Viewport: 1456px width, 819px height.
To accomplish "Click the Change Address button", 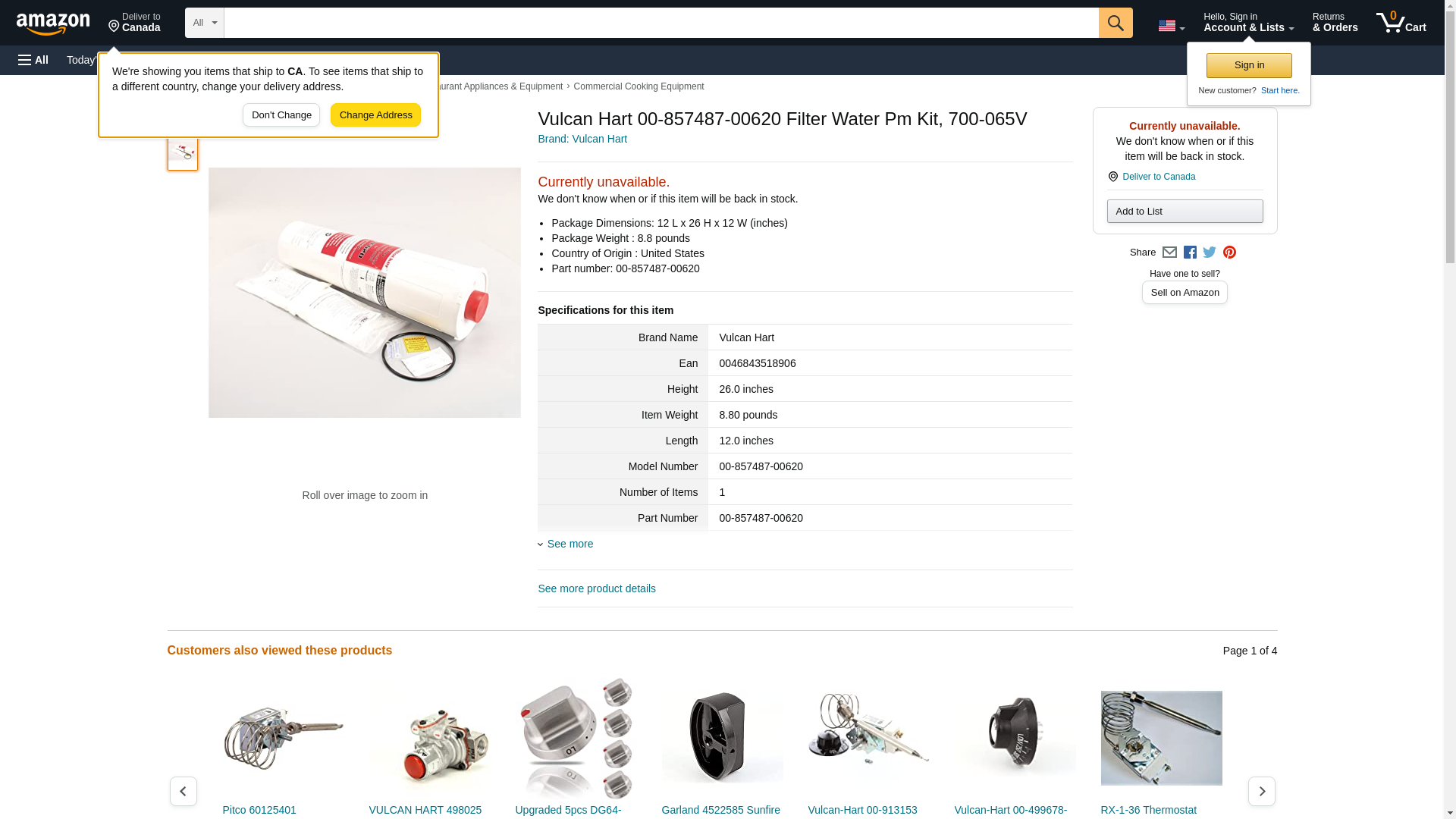I will (375, 115).
